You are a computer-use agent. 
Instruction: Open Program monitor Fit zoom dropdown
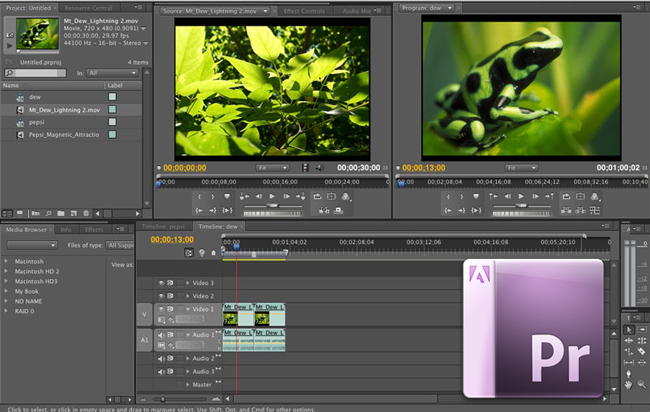(521, 168)
